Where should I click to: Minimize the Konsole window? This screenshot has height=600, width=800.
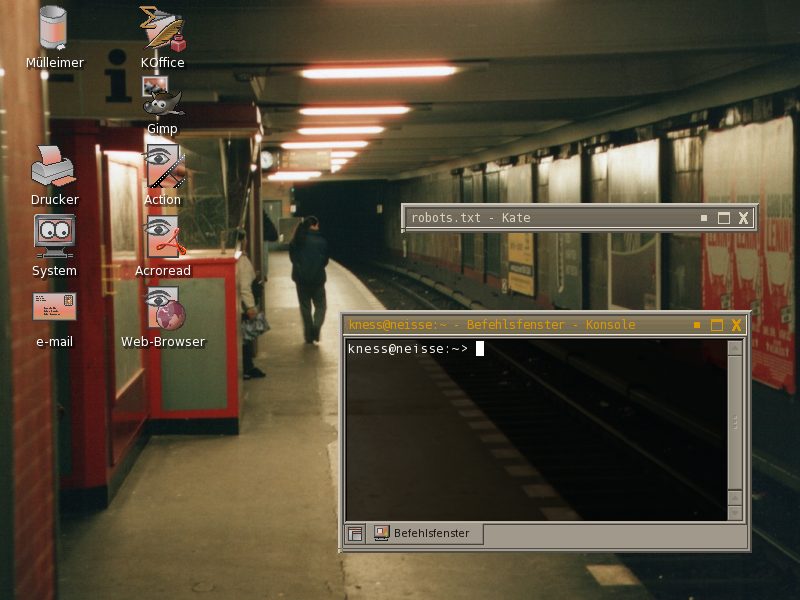(697, 325)
